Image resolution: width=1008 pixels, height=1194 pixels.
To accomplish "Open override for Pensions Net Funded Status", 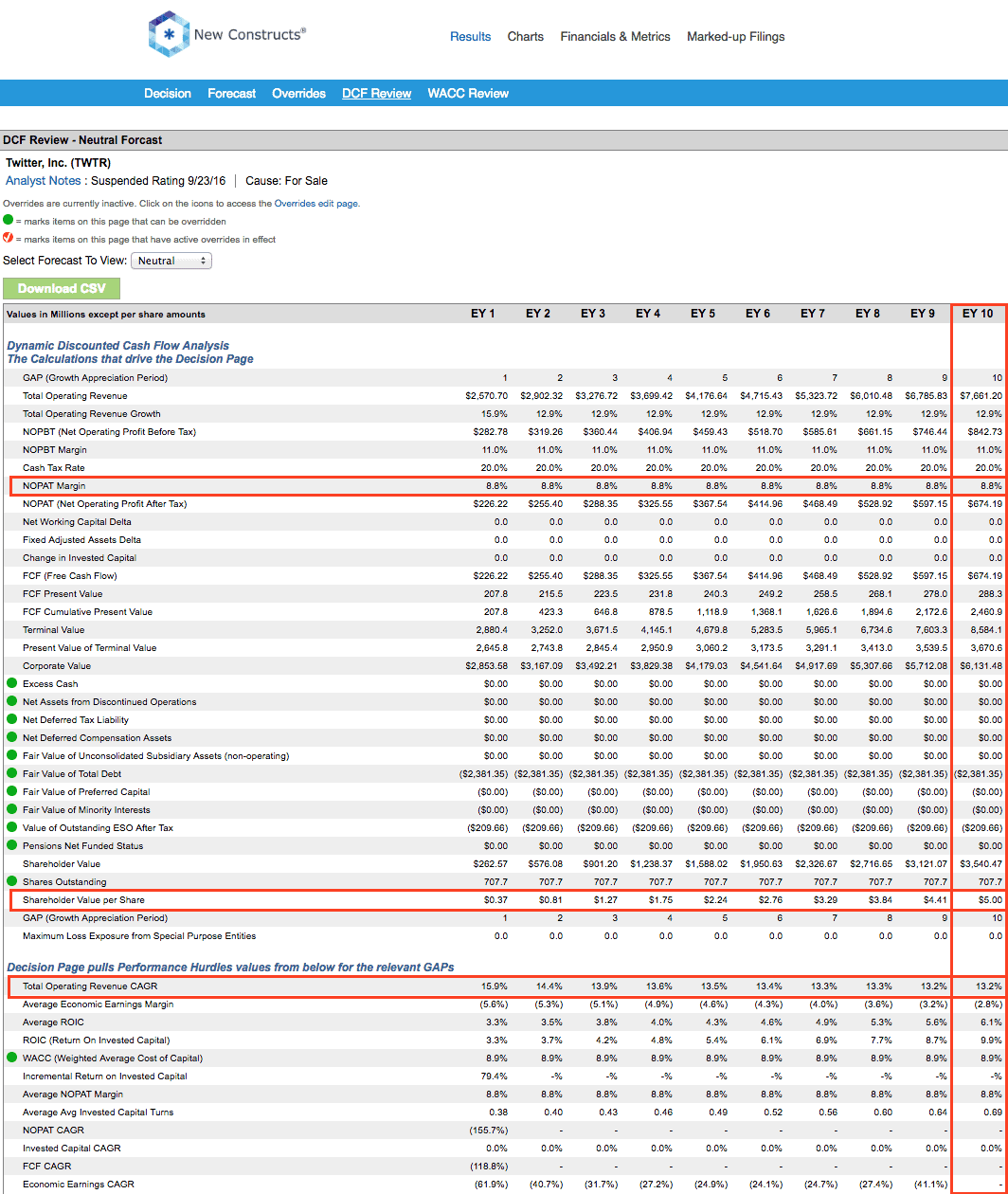I will click(11, 845).
